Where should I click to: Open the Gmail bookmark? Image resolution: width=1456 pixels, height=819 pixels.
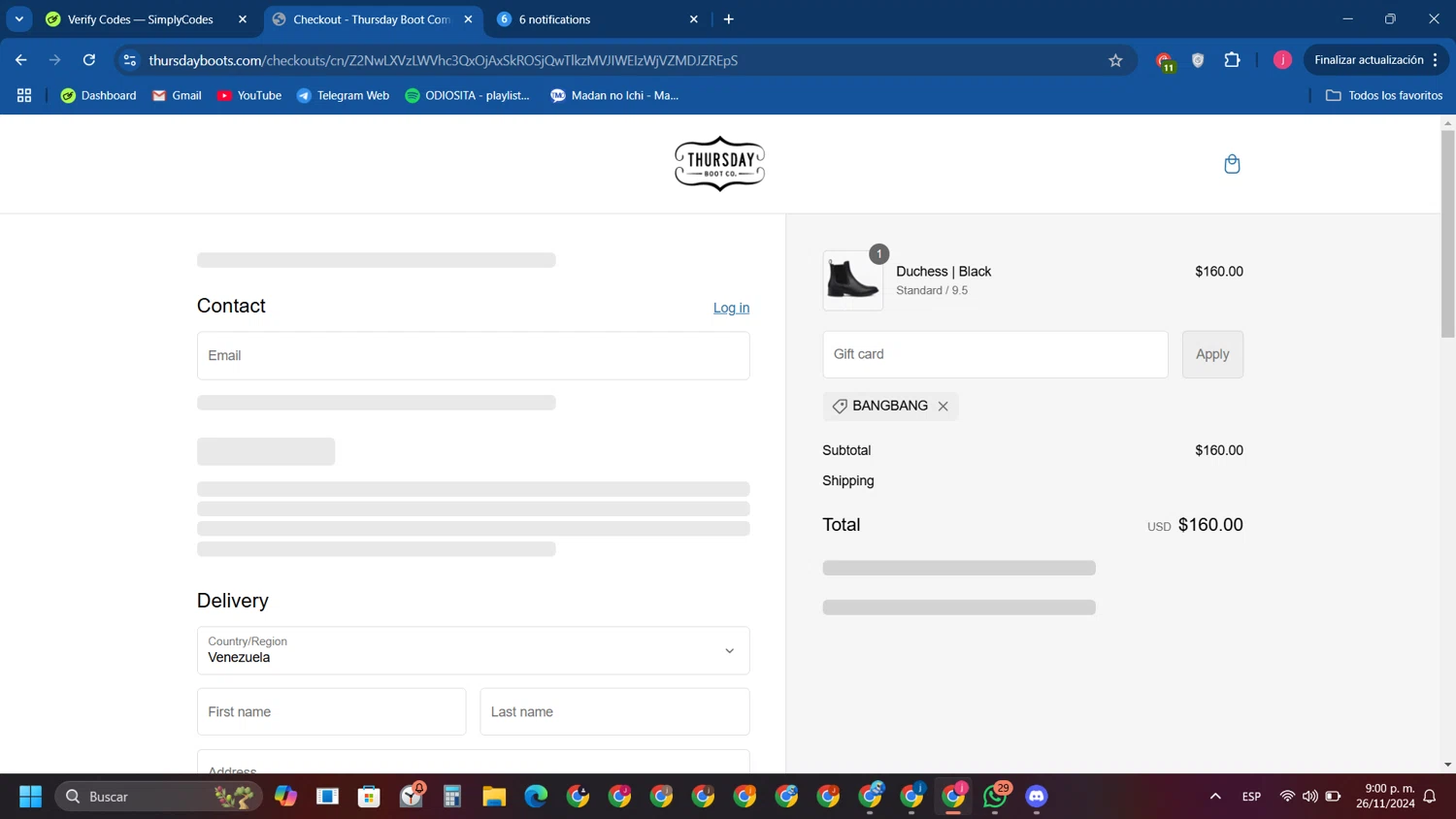pos(177,95)
